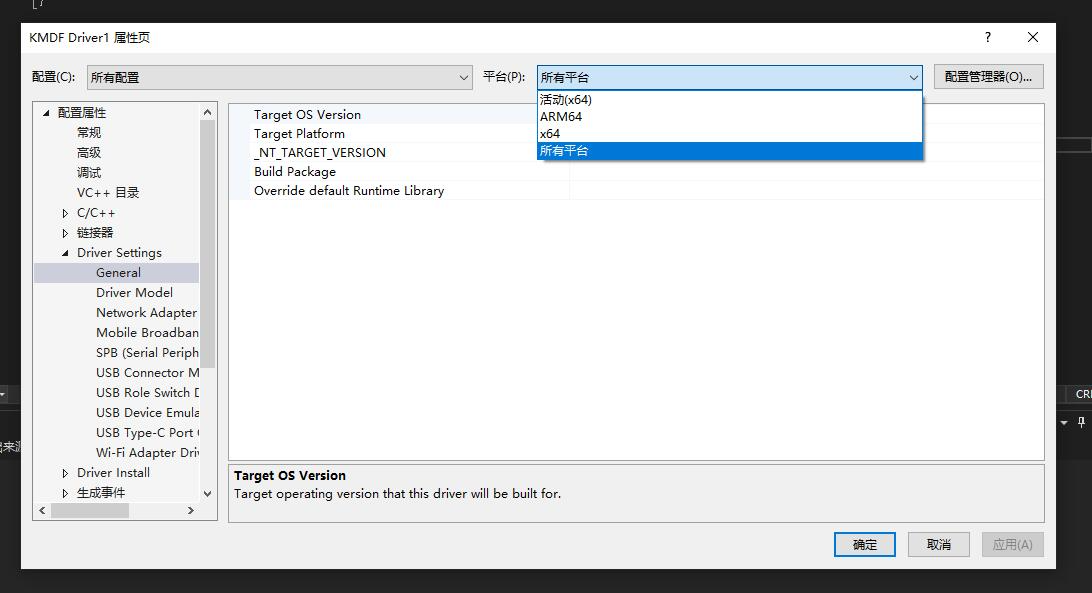The width and height of the screenshot is (1092, 593).
Task: Select 活动(x64) platform option
Action: [x=566, y=100]
